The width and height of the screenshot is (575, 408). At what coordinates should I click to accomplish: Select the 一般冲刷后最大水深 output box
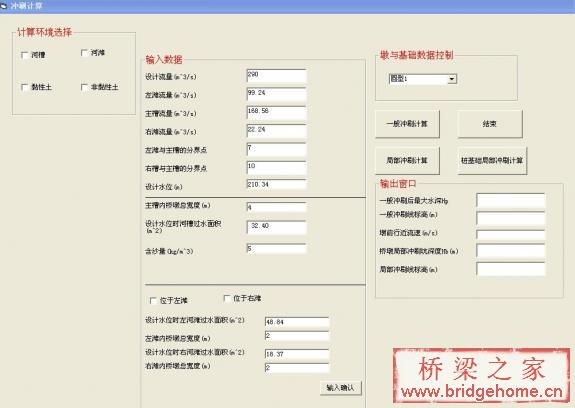click(x=511, y=201)
